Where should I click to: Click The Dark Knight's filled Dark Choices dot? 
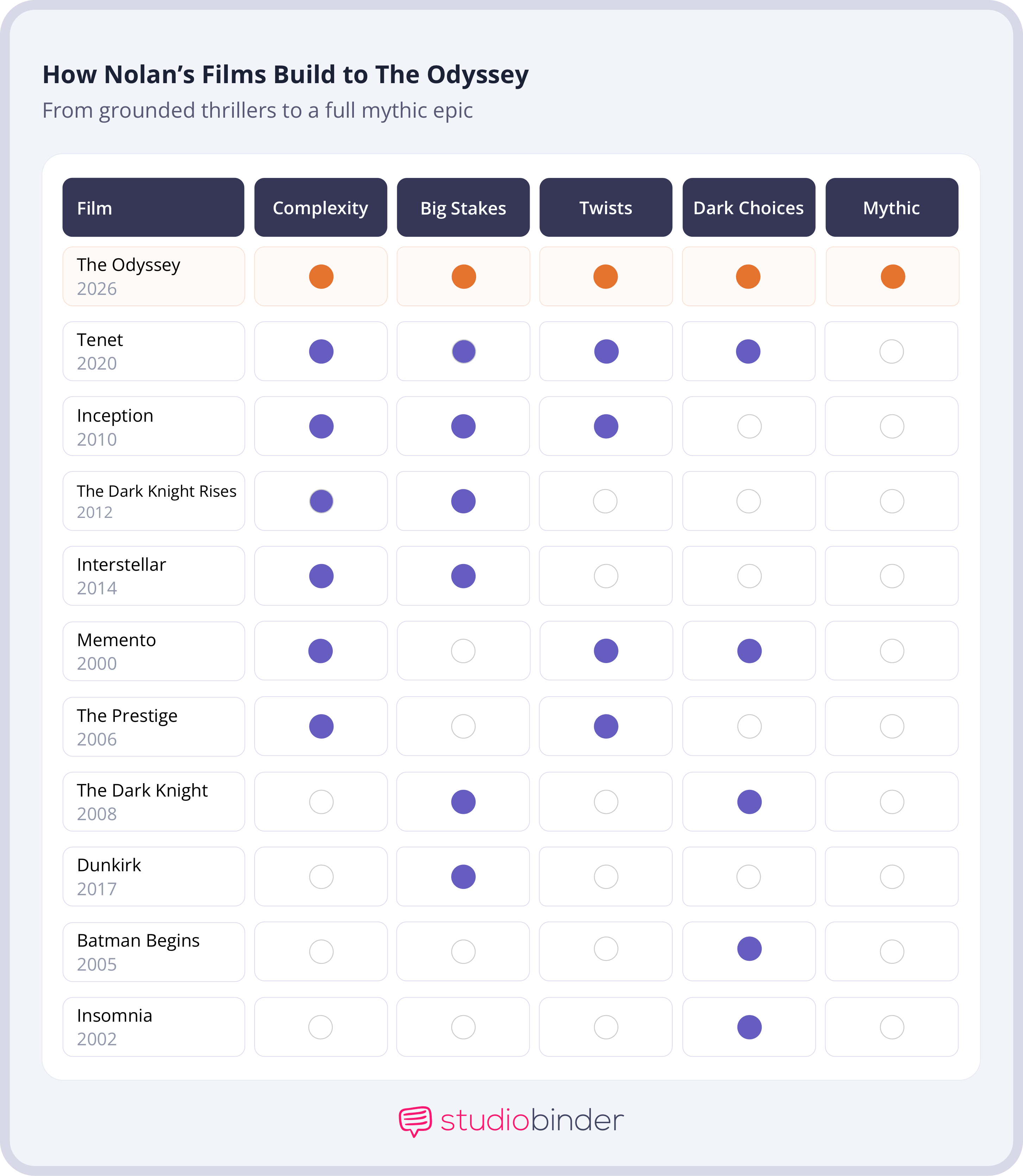point(749,802)
